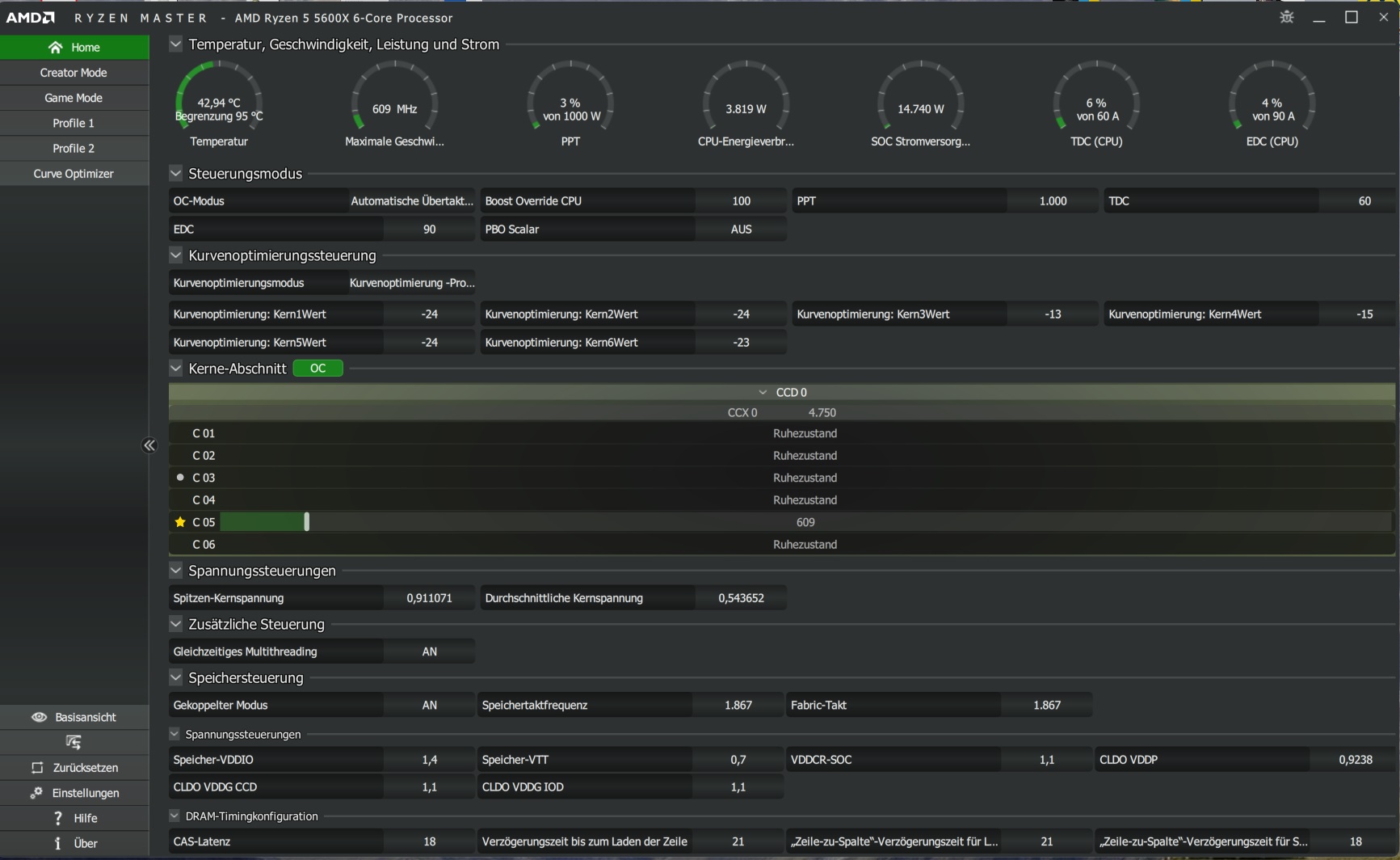Click the CLDO VDDP value 0,9238
Screen dimensions: 1400x860
pyautogui.click(x=1355, y=759)
